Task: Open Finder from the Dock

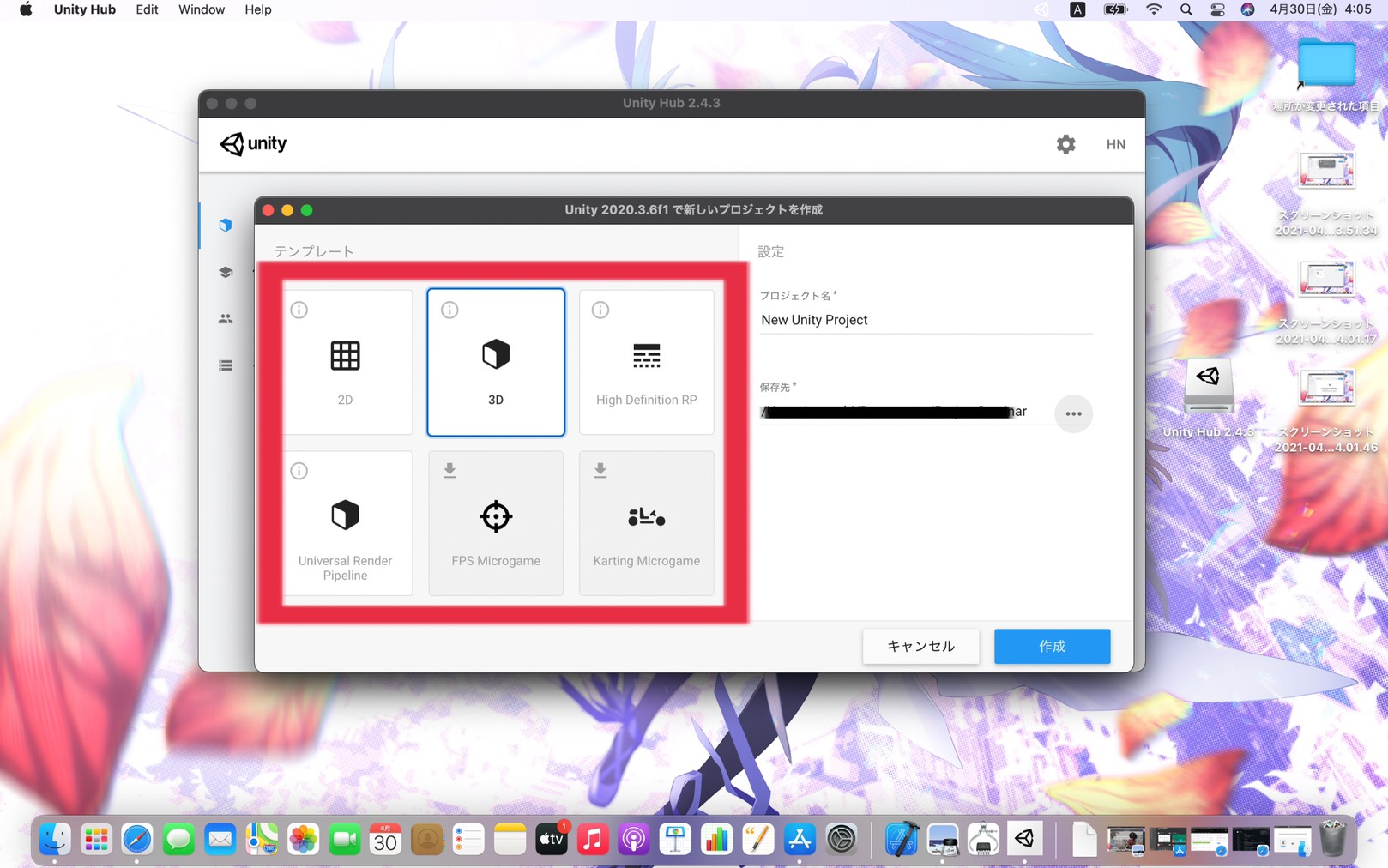Action: [55, 840]
